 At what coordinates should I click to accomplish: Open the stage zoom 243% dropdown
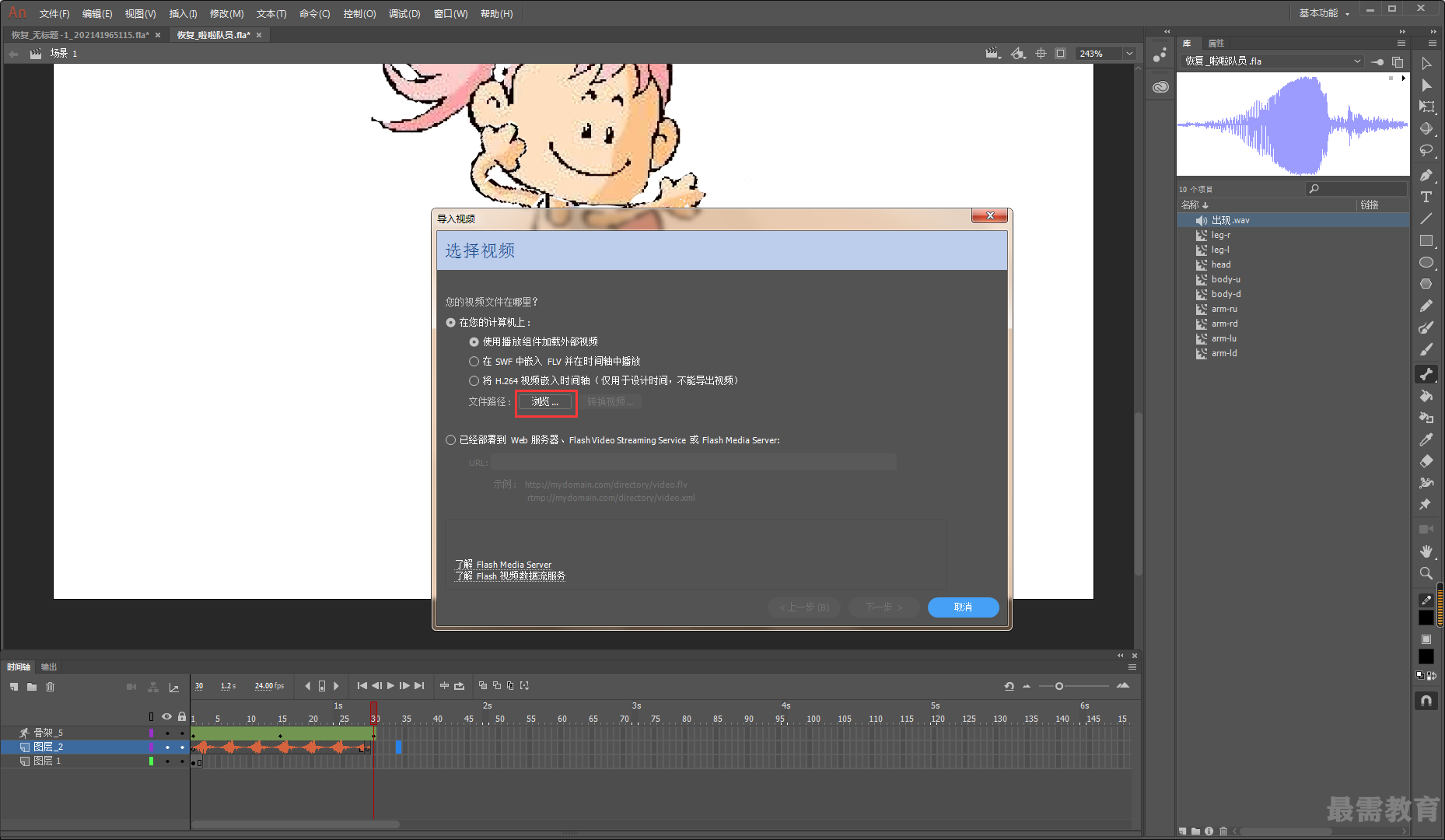1129,54
